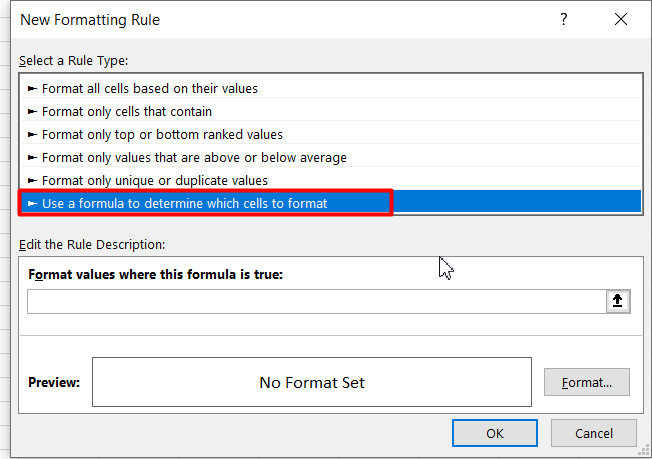Screen dimensions: 652x459
Task: Click arrow bullet beside 'Format all cells based on their values'
Action: click(x=32, y=89)
